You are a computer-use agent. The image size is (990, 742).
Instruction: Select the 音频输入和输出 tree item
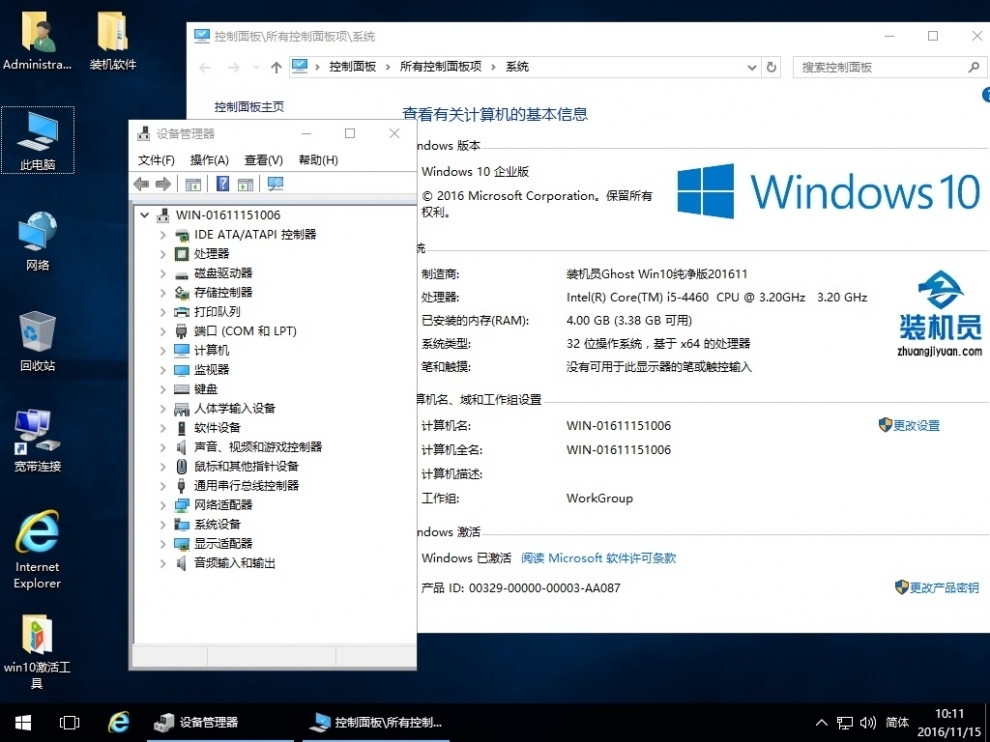click(x=234, y=563)
